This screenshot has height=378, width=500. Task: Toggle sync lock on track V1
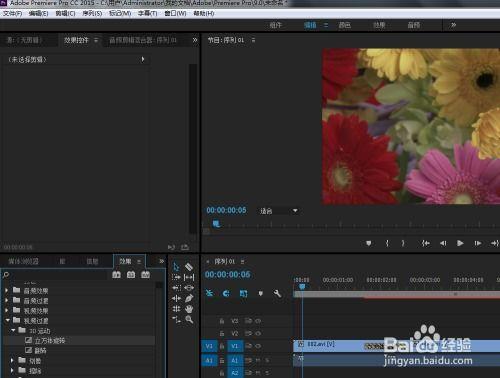coord(248,346)
